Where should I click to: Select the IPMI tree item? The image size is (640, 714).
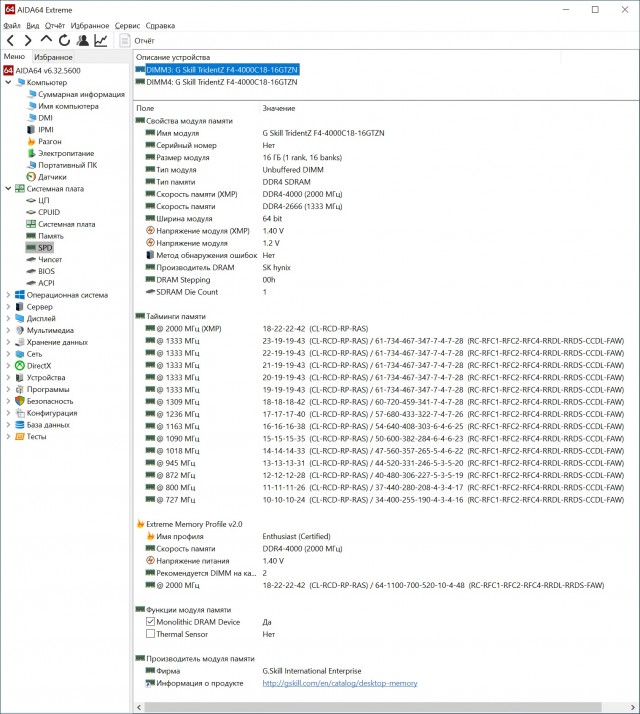click(41, 130)
